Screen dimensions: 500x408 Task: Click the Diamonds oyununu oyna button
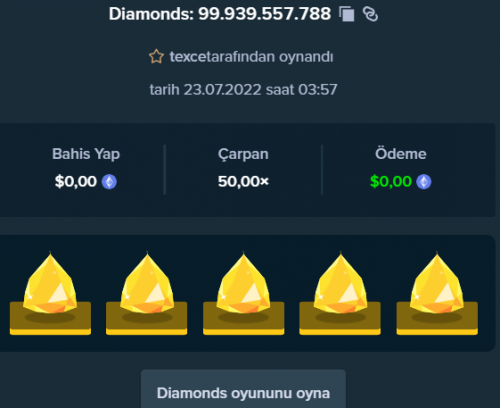243,389
